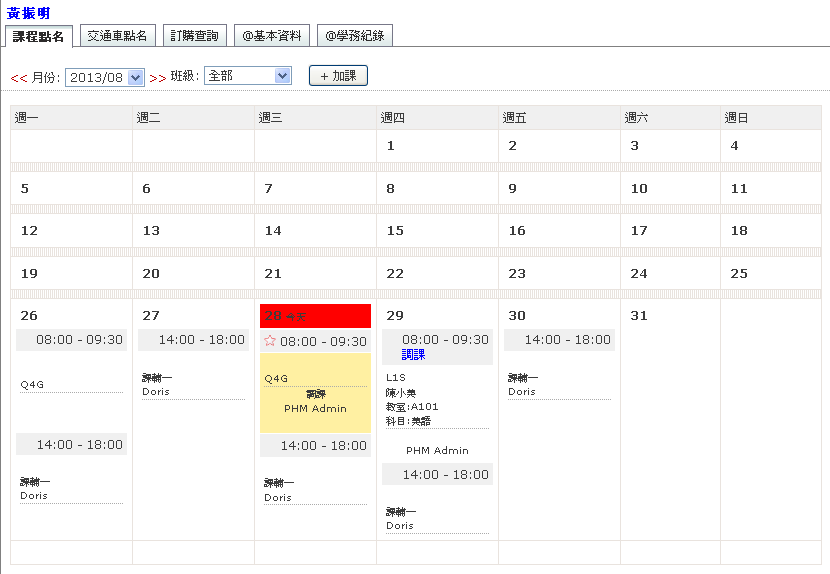Viewport: 830px width, 574px height.
Task: Select 08:00 - 09:30 slot on day 26
Action: 71,340
